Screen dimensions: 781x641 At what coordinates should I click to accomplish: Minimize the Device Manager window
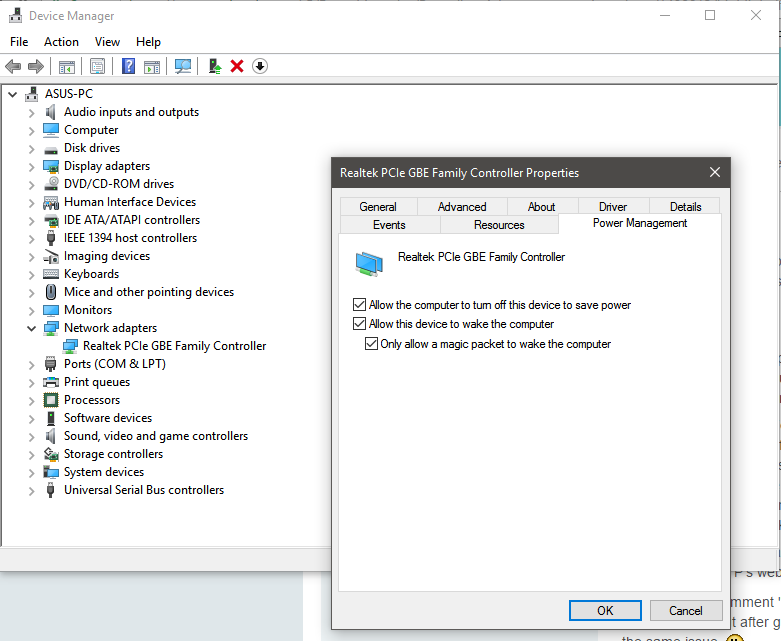[664, 15]
